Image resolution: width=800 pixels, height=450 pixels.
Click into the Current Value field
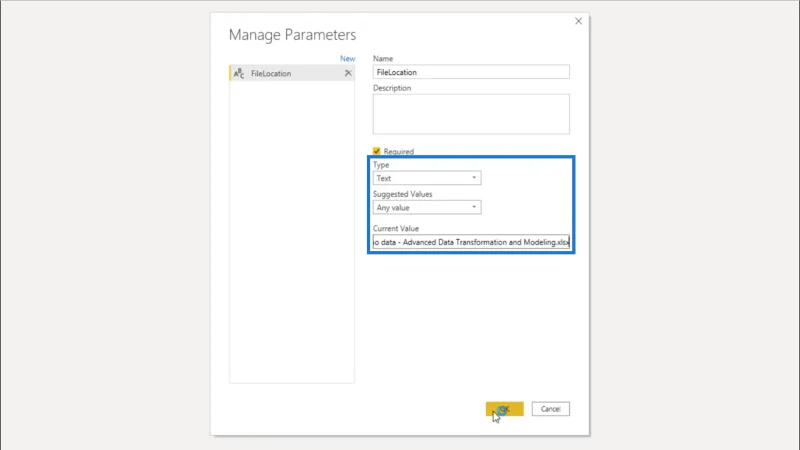tap(471, 242)
